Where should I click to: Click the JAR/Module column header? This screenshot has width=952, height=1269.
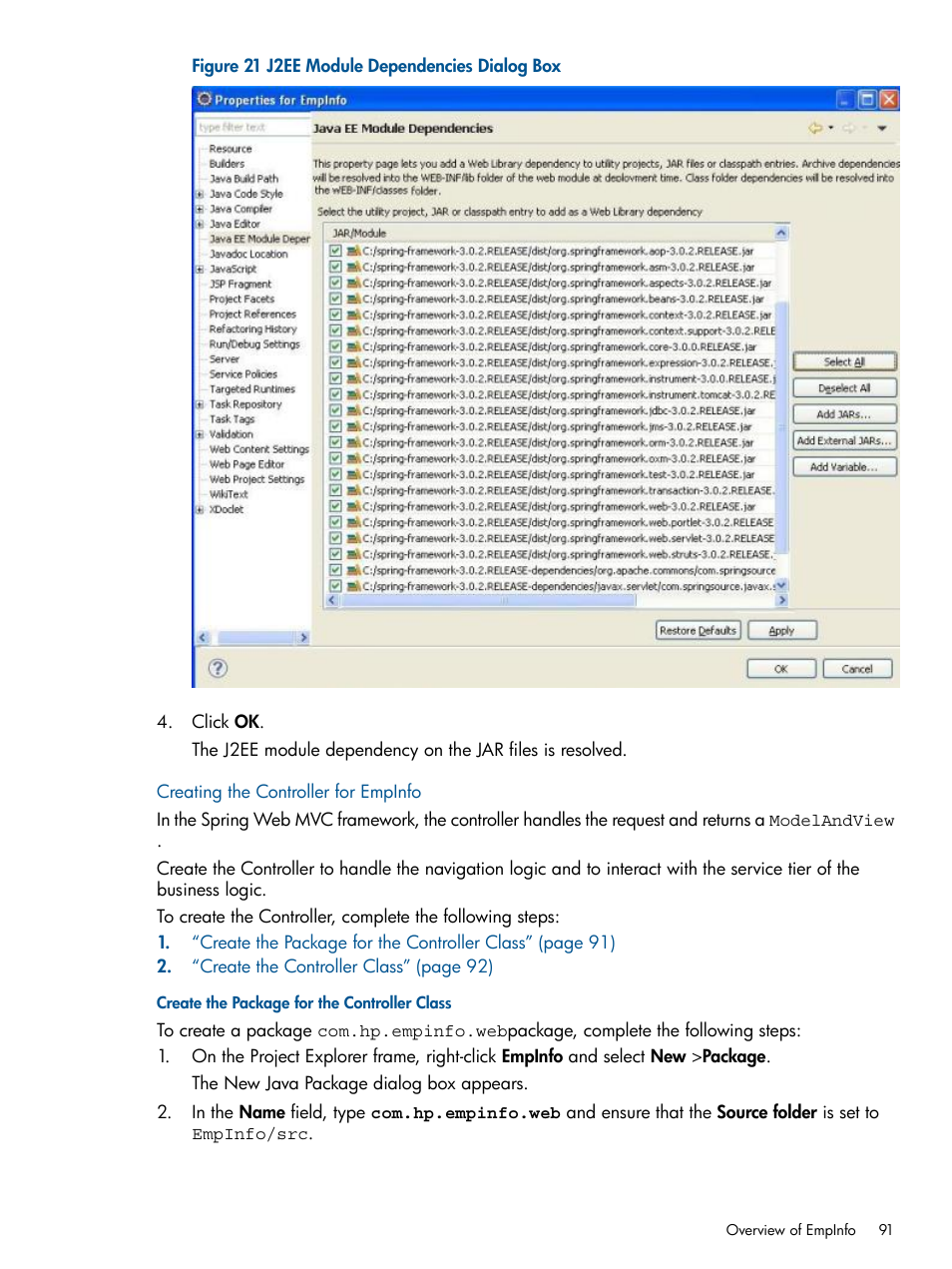pos(550,233)
